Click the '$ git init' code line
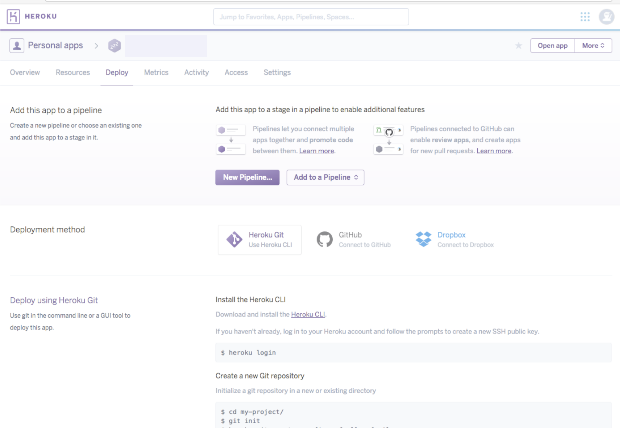This screenshot has height=428, width=620. pyautogui.click(x=240, y=421)
